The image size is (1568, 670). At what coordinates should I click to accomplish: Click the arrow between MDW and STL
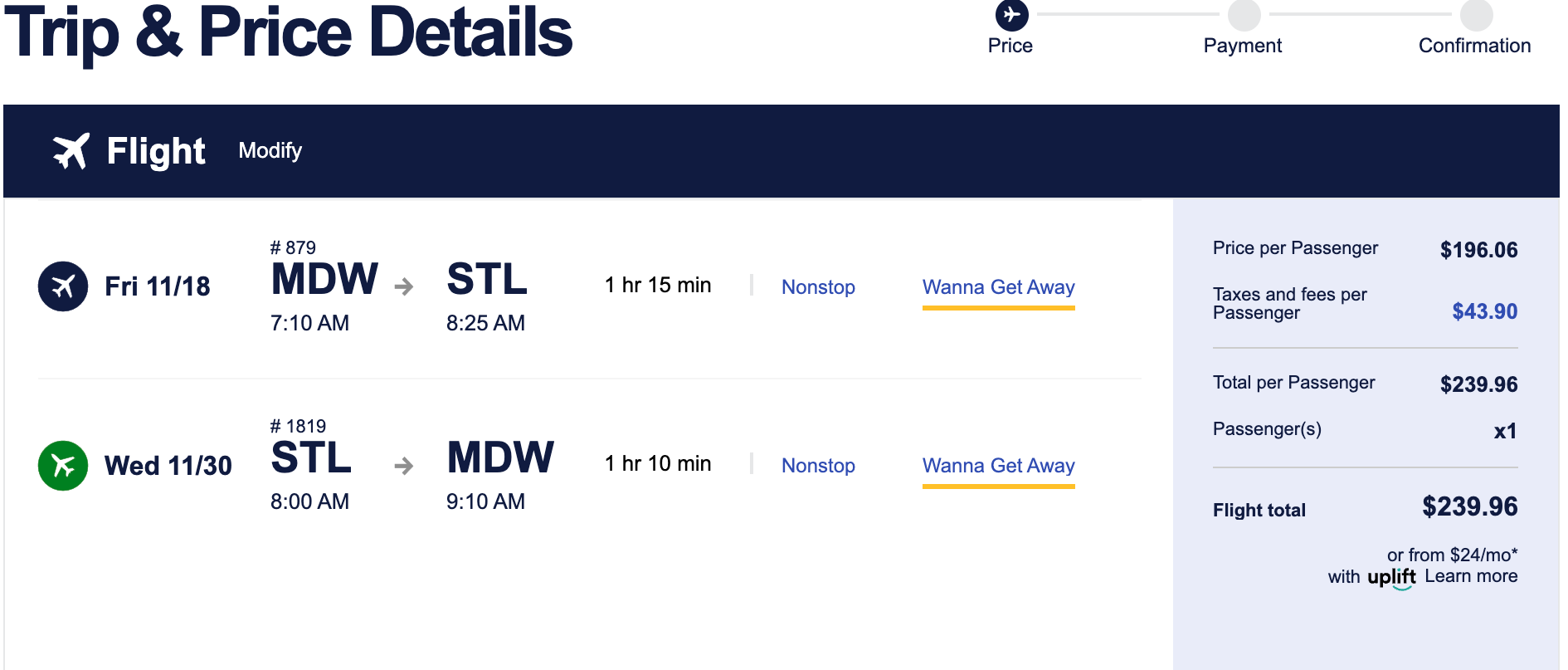pyautogui.click(x=404, y=287)
